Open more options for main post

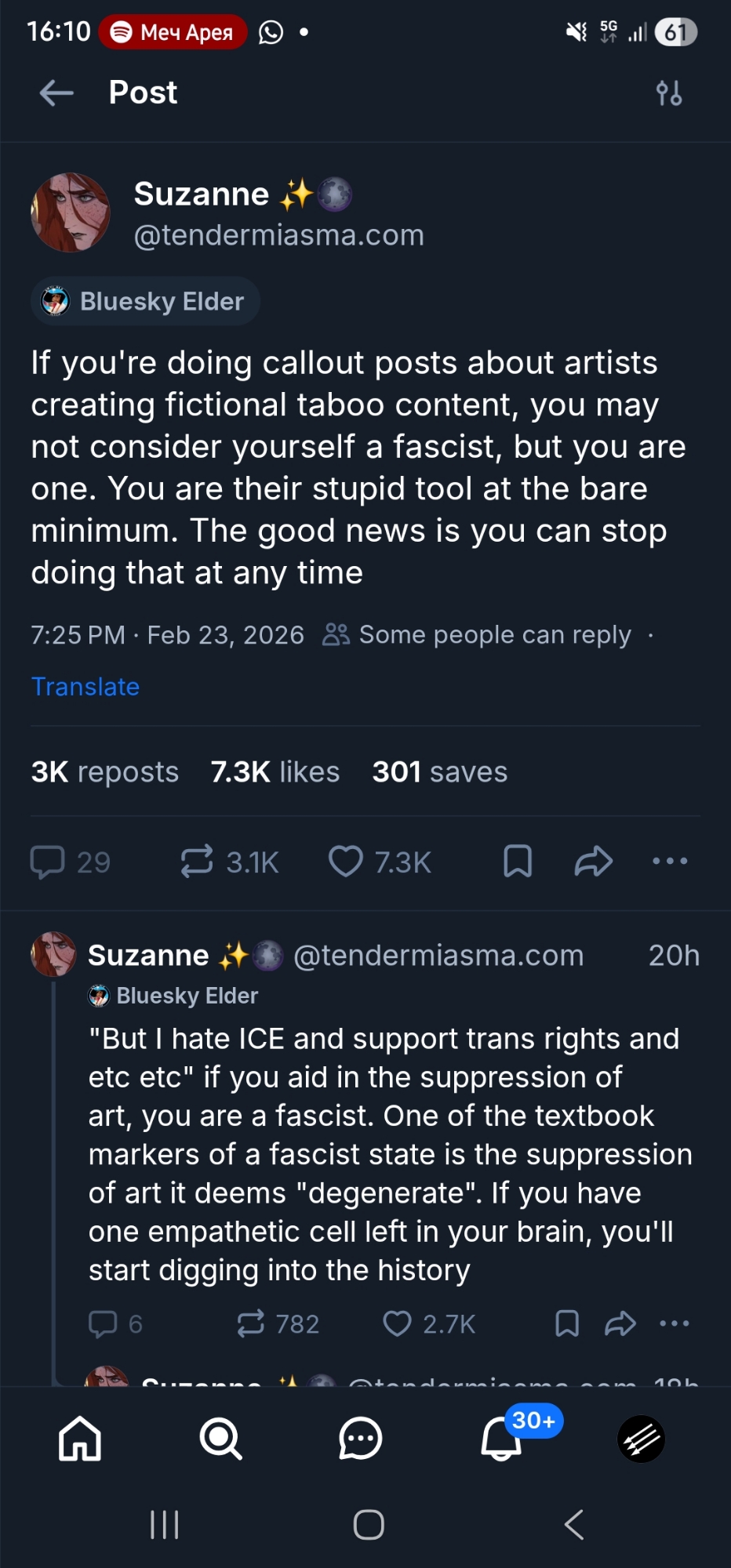(670, 862)
